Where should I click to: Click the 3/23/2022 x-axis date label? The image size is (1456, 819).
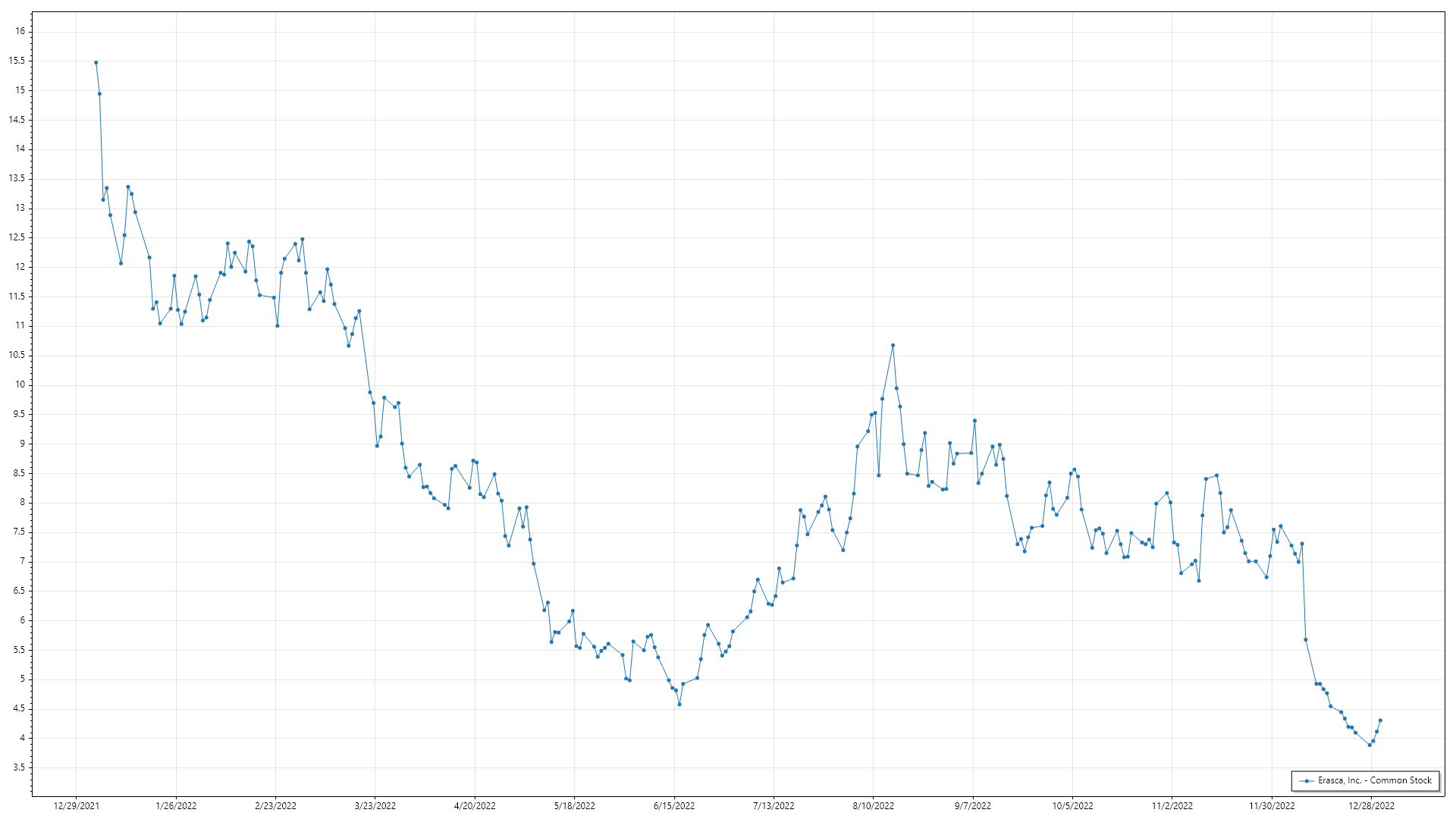(x=375, y=806)
